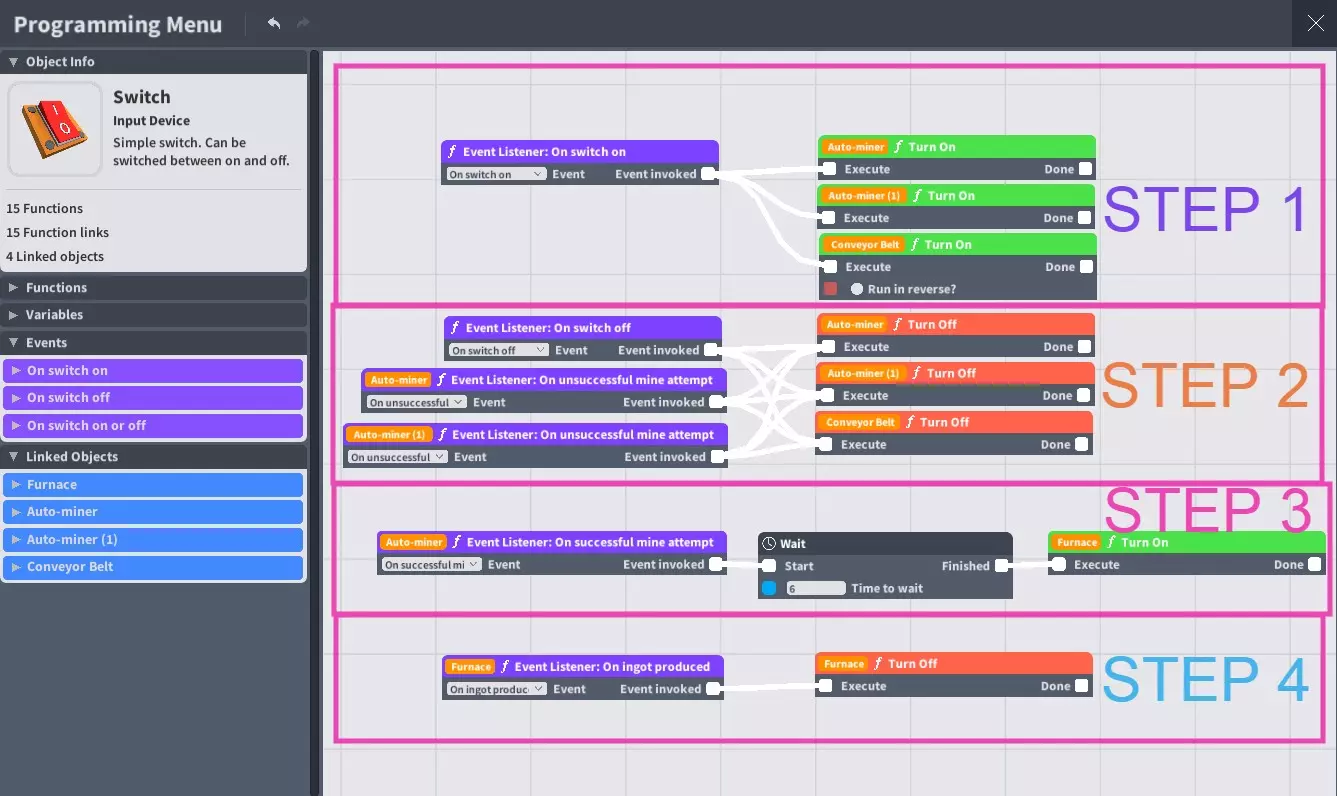The image size is (1337, 796).
Task: Close the Programming Menu window
Action: tap(1315, 23)
